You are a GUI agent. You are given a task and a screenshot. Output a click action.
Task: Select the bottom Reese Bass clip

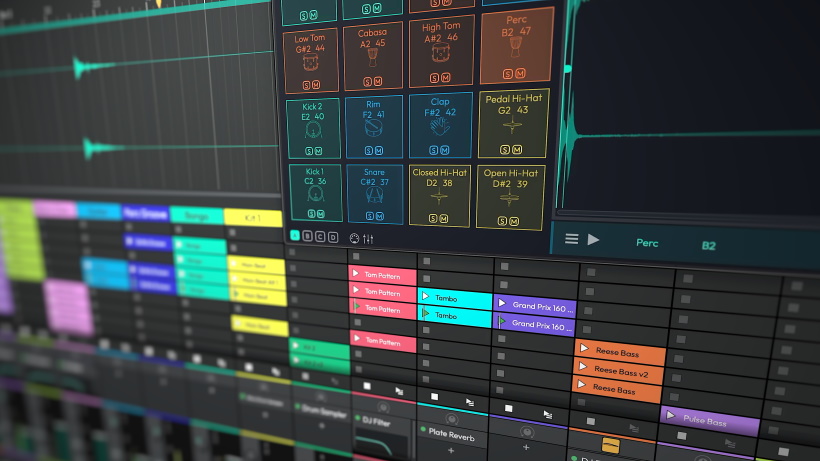[x=617, y=389]
